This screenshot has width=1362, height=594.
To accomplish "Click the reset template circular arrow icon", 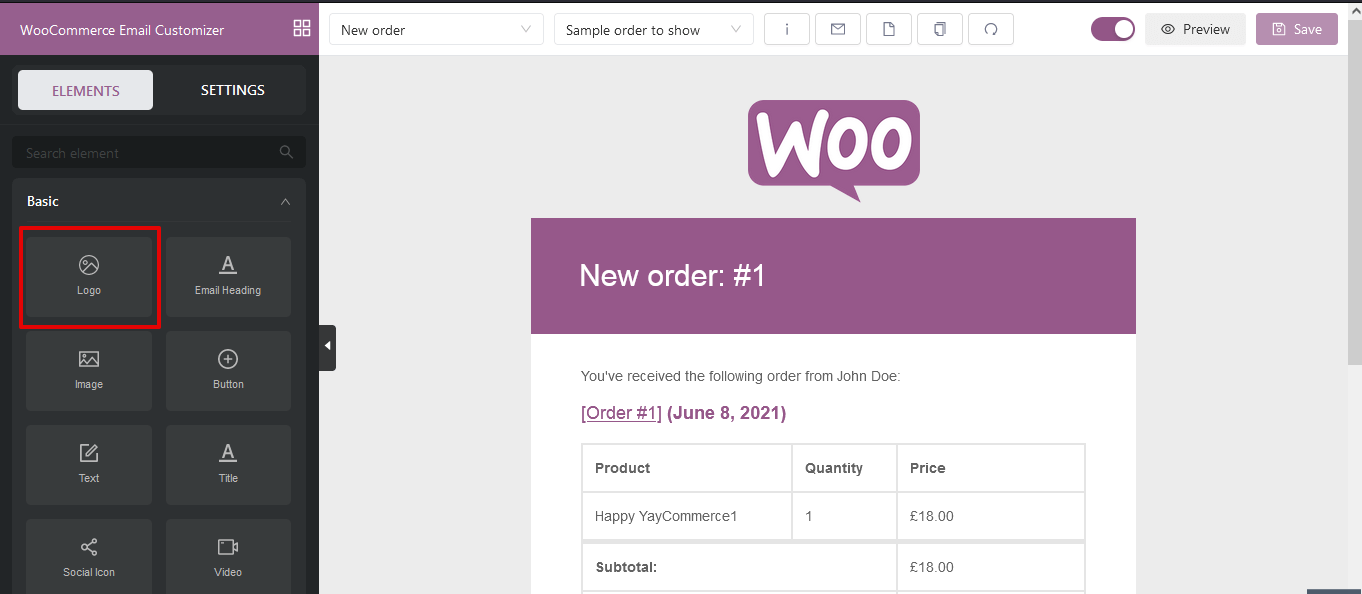I will coord(991,29).
